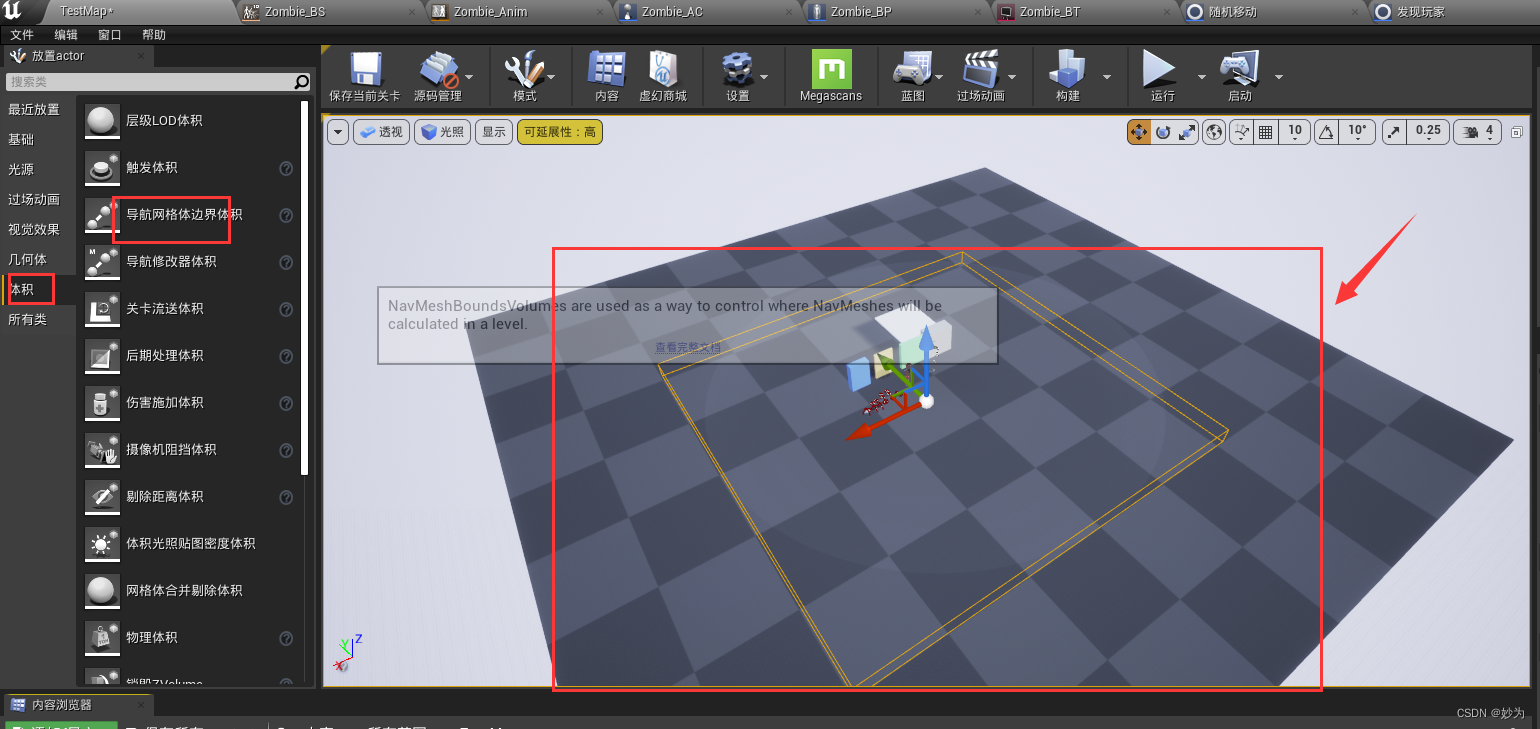
Task: Click the Play (运行) toolbar icon
Action: pos(1160,71)
